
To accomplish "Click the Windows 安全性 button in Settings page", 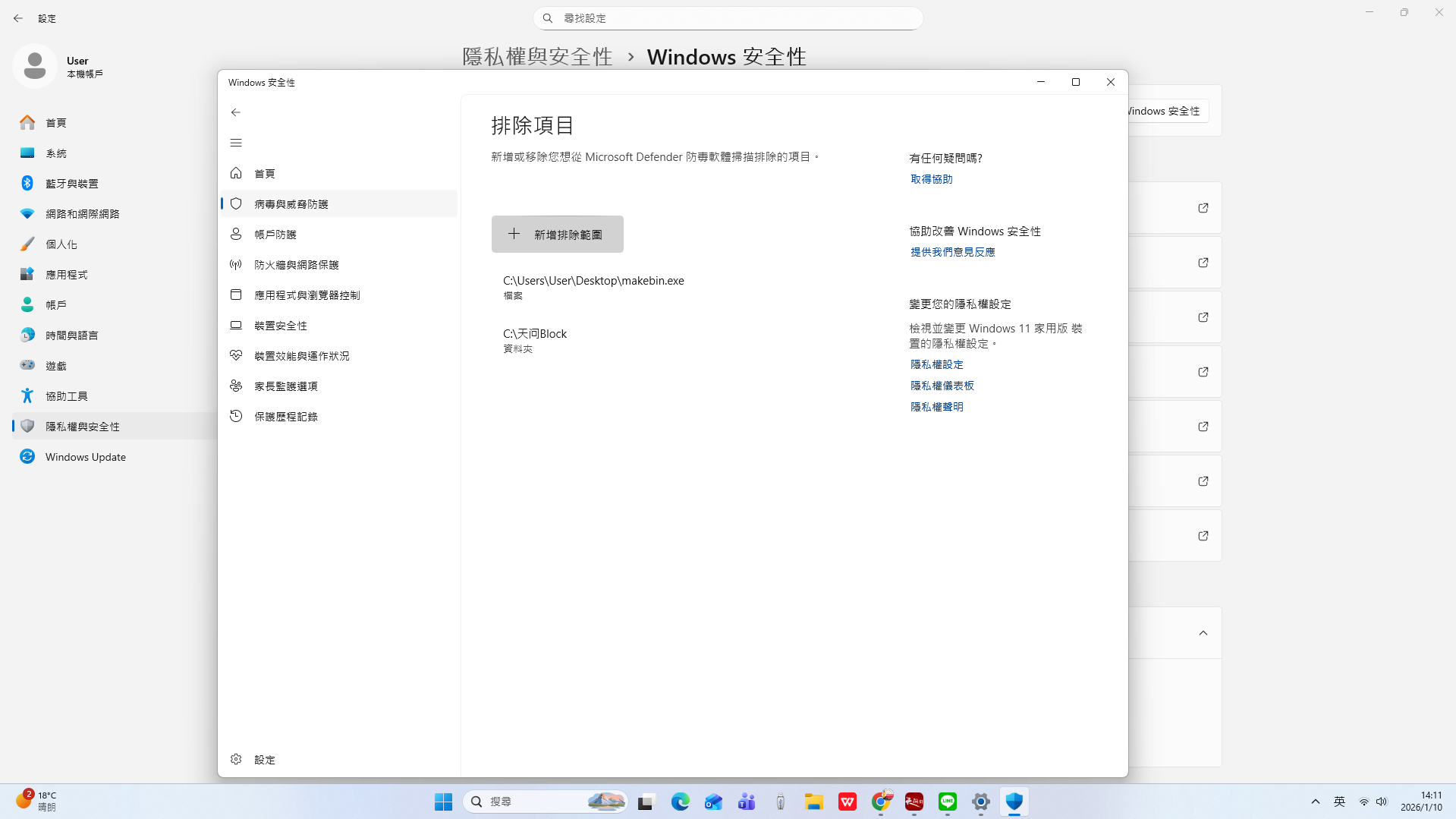I will pos(1167,111).
